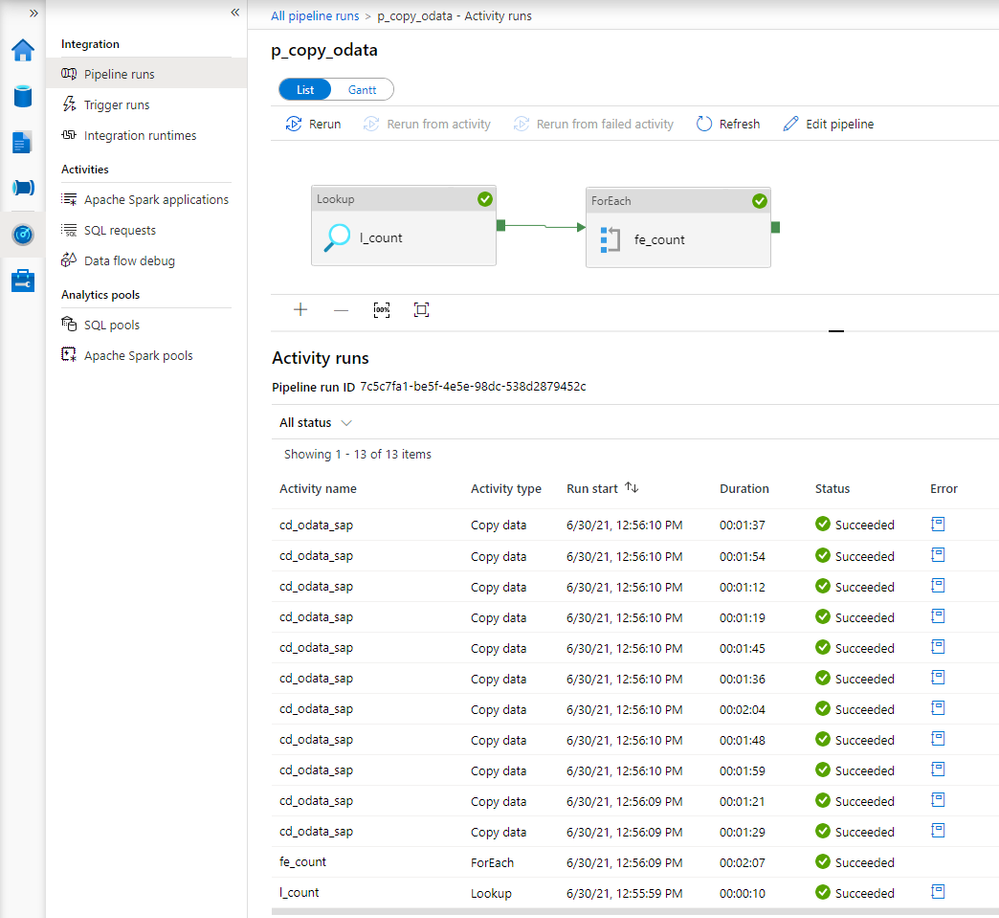Click the Edit pipeline button

click(x=828, y=124)
